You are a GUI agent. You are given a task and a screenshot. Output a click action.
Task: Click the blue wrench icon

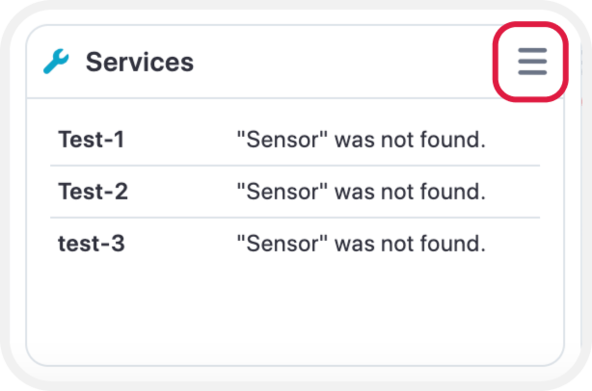(56, 61)
